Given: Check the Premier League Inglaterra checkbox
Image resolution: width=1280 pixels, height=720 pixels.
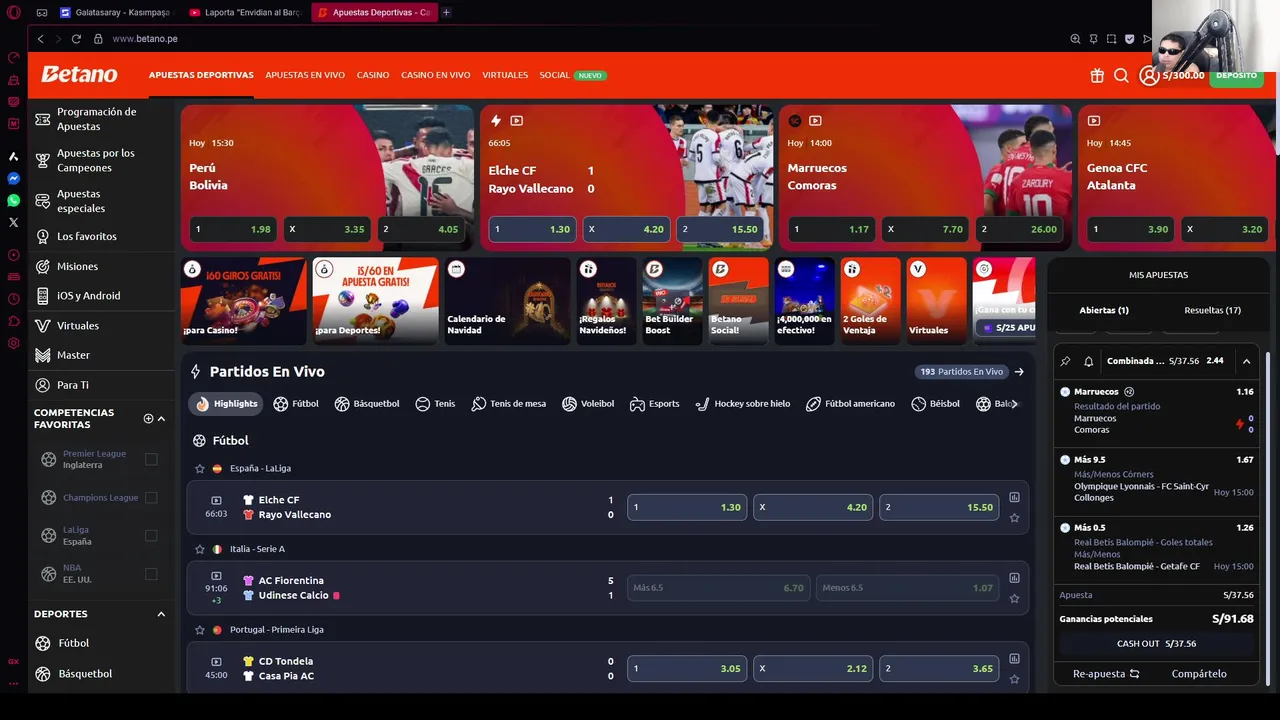Looking at the screenshot, I should coord(151,459).
